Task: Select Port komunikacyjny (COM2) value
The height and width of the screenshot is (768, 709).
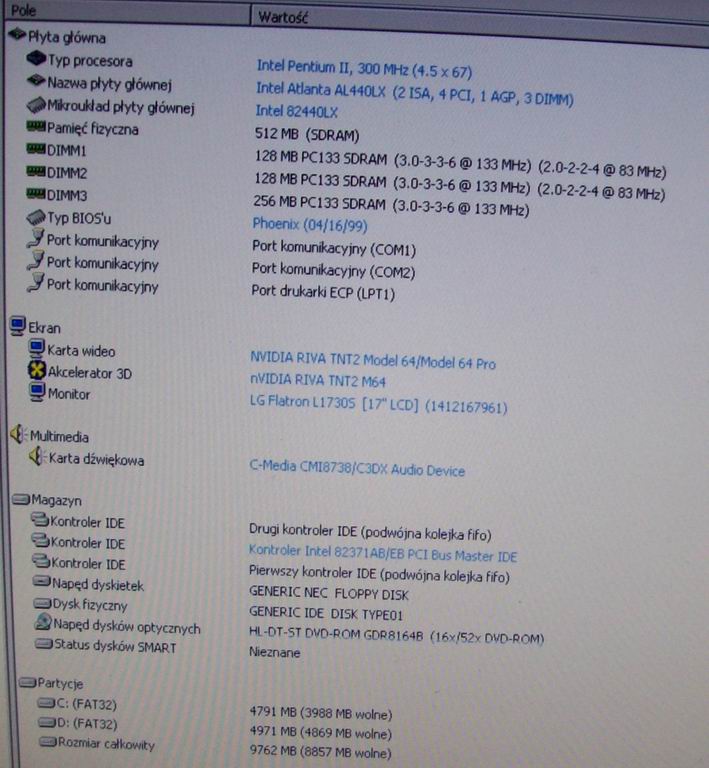Action: coord(333,270)
